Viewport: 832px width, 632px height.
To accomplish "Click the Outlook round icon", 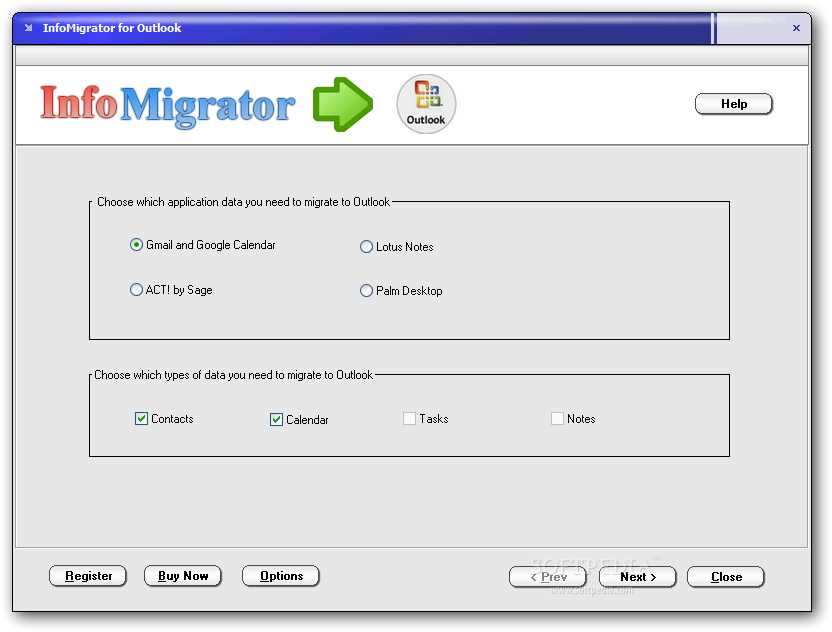I will (x=426, y=103).
